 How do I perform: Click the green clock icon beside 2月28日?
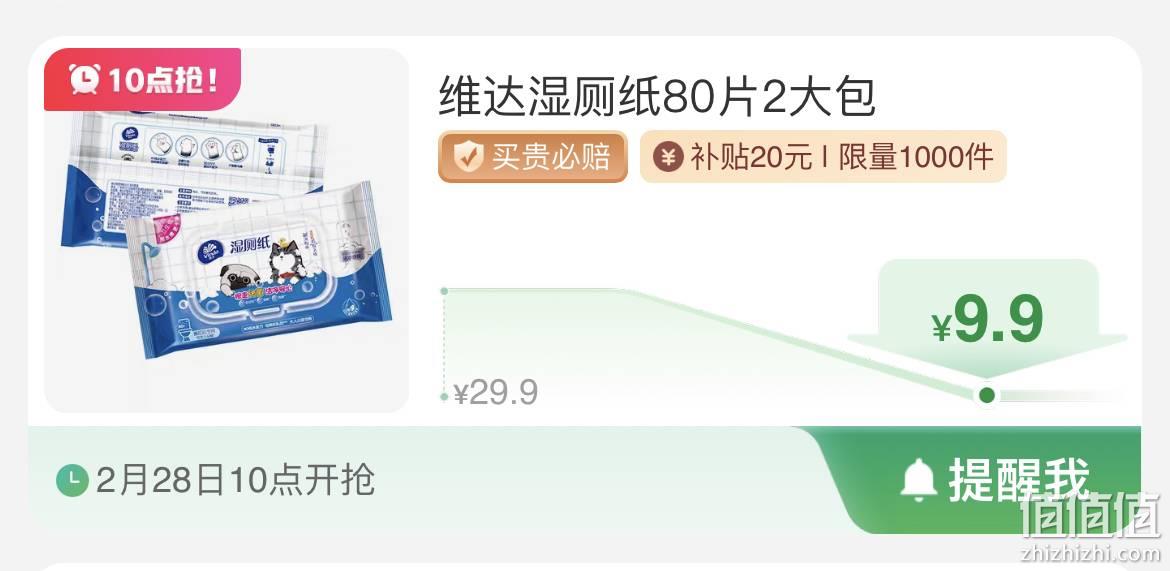click(73, 481)
